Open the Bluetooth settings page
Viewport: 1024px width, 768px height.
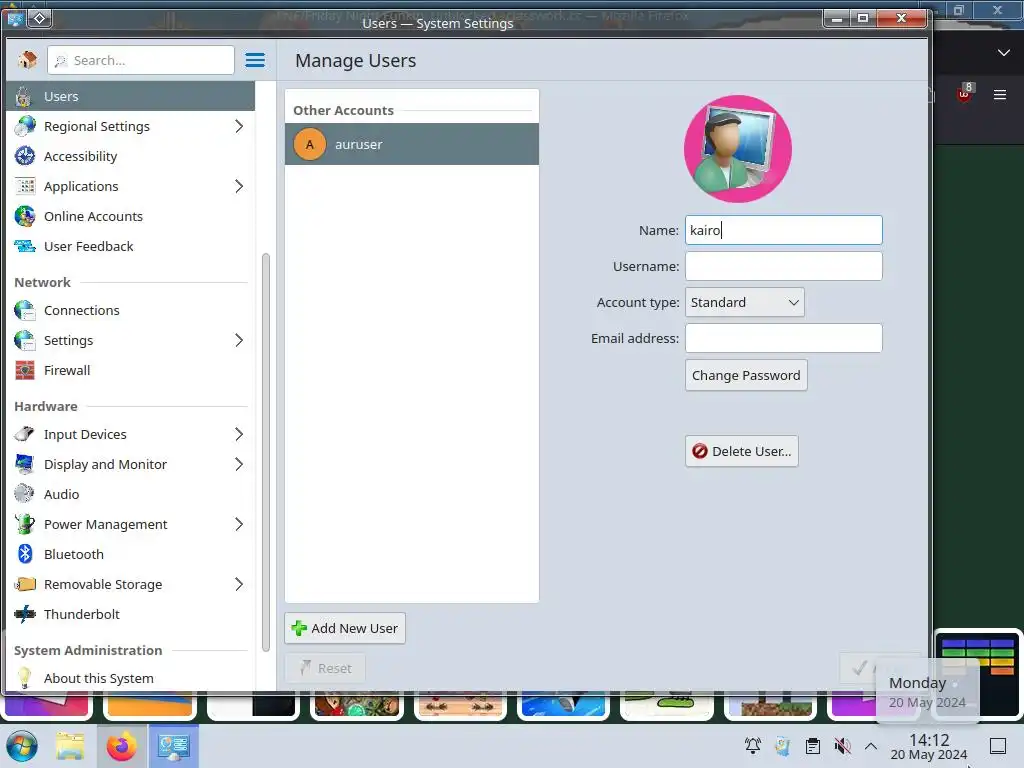tap(131, 554)
